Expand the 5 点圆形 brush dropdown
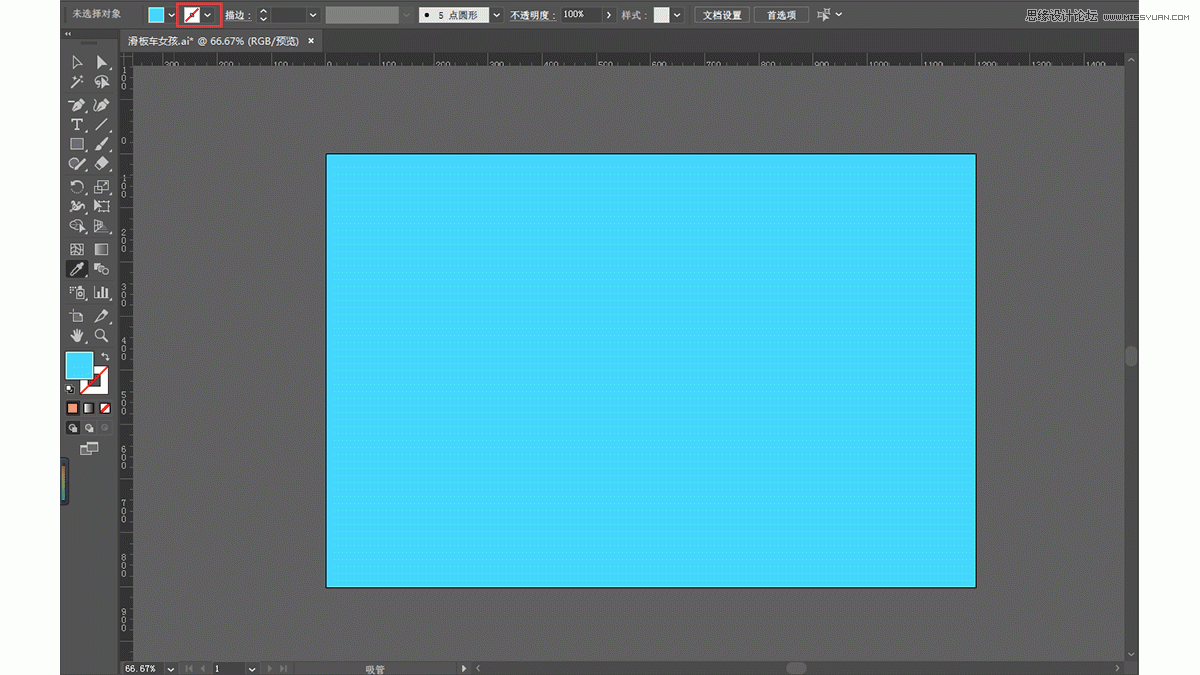Image resolution: width=1200 pixels, height=675 pixels. tap(497, 15)
